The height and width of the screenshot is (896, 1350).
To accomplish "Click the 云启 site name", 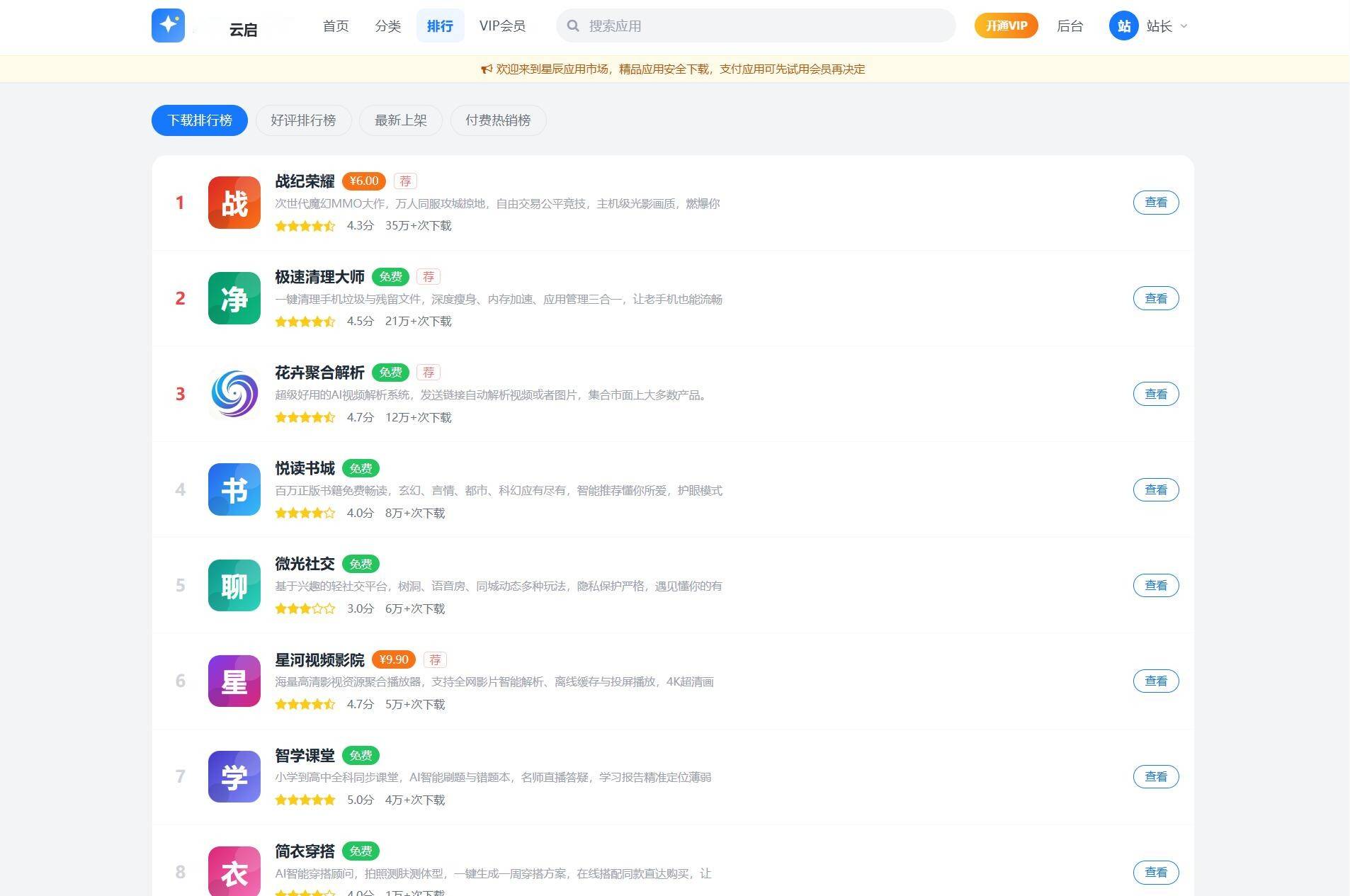I will click(x=243, y=30).
